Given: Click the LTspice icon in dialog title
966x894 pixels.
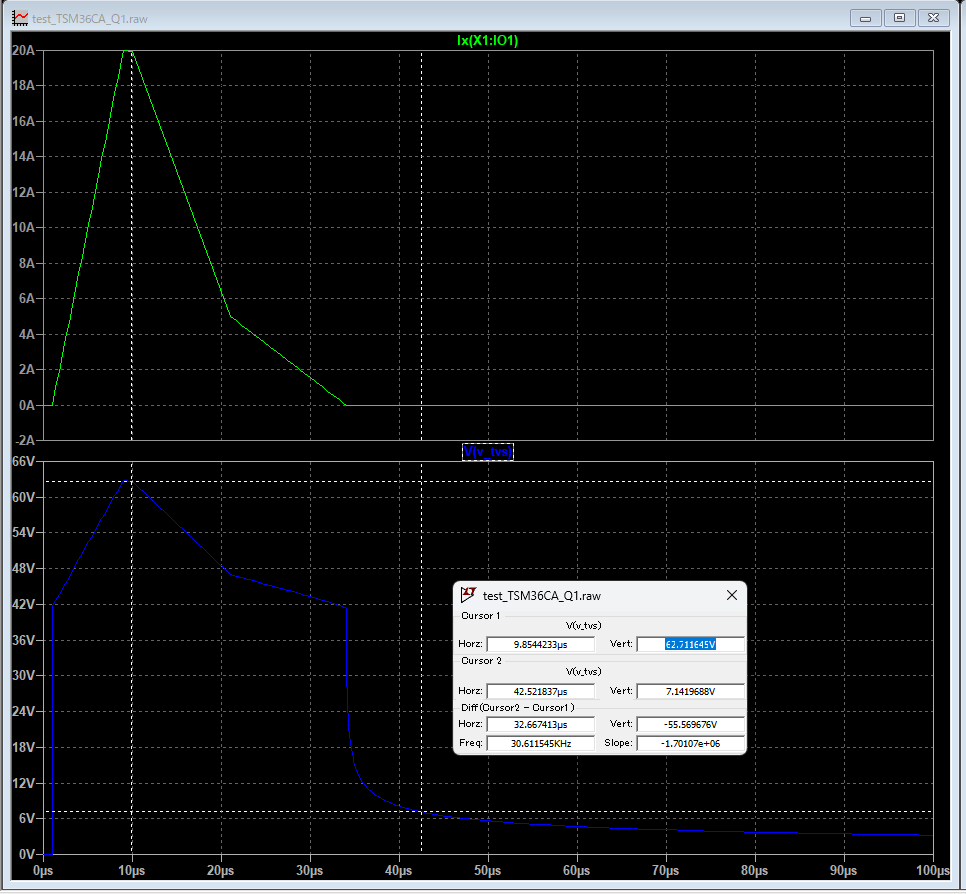Looking at the screenshot, I should (x=468, y=595).
